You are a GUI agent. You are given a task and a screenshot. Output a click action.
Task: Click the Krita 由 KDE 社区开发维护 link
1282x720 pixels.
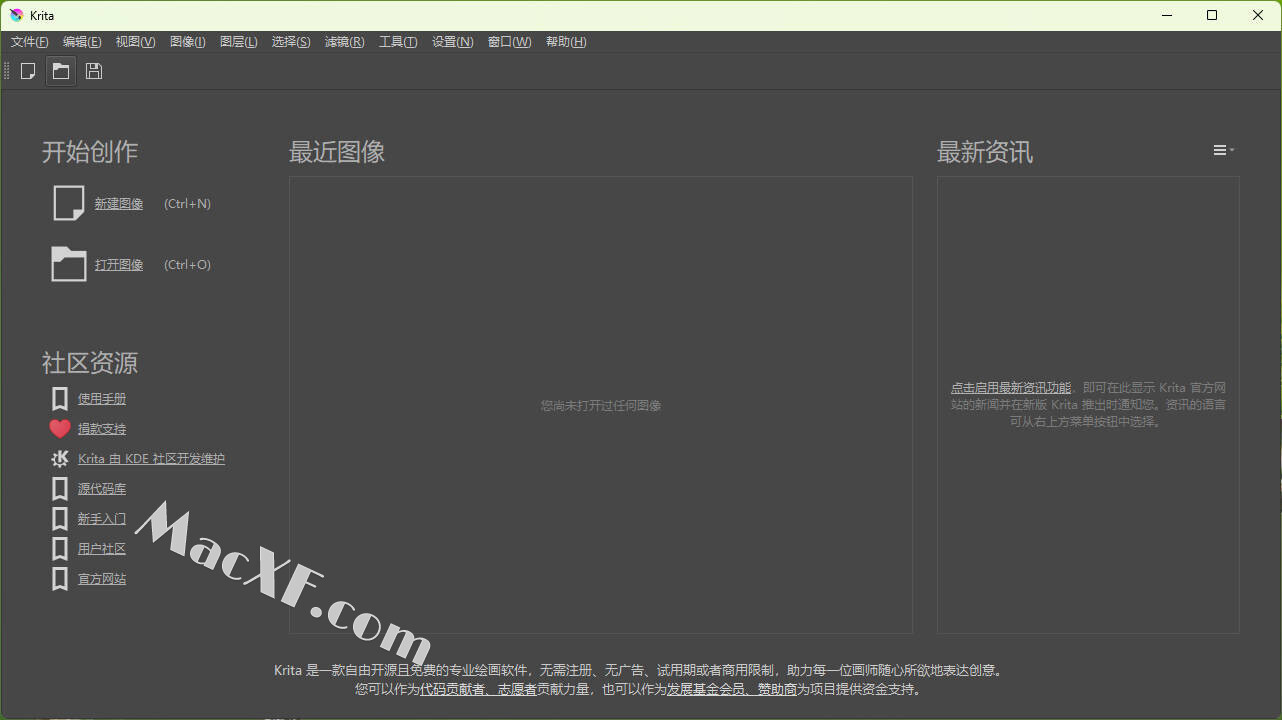151,459
